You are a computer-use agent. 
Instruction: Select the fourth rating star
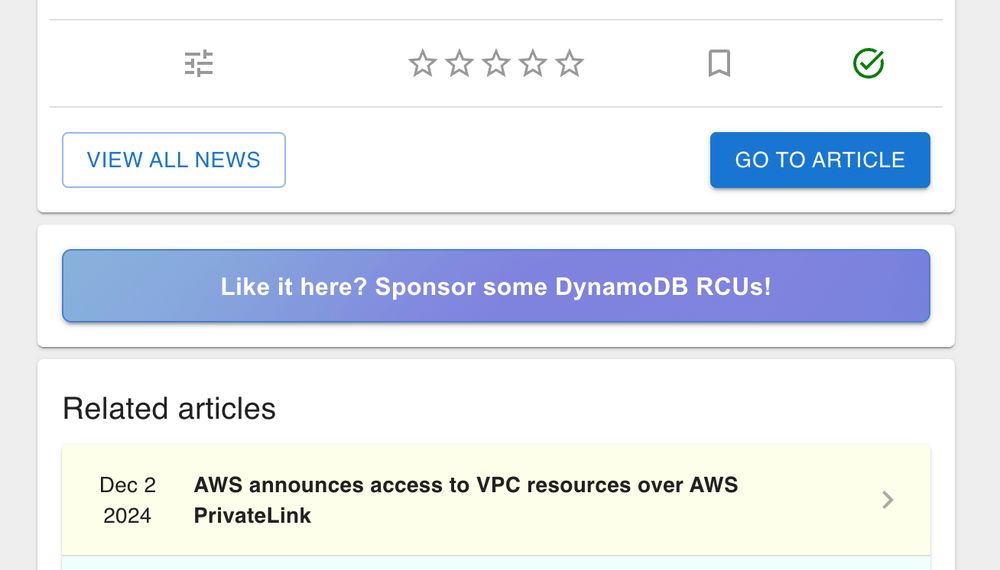click(533, 64)
